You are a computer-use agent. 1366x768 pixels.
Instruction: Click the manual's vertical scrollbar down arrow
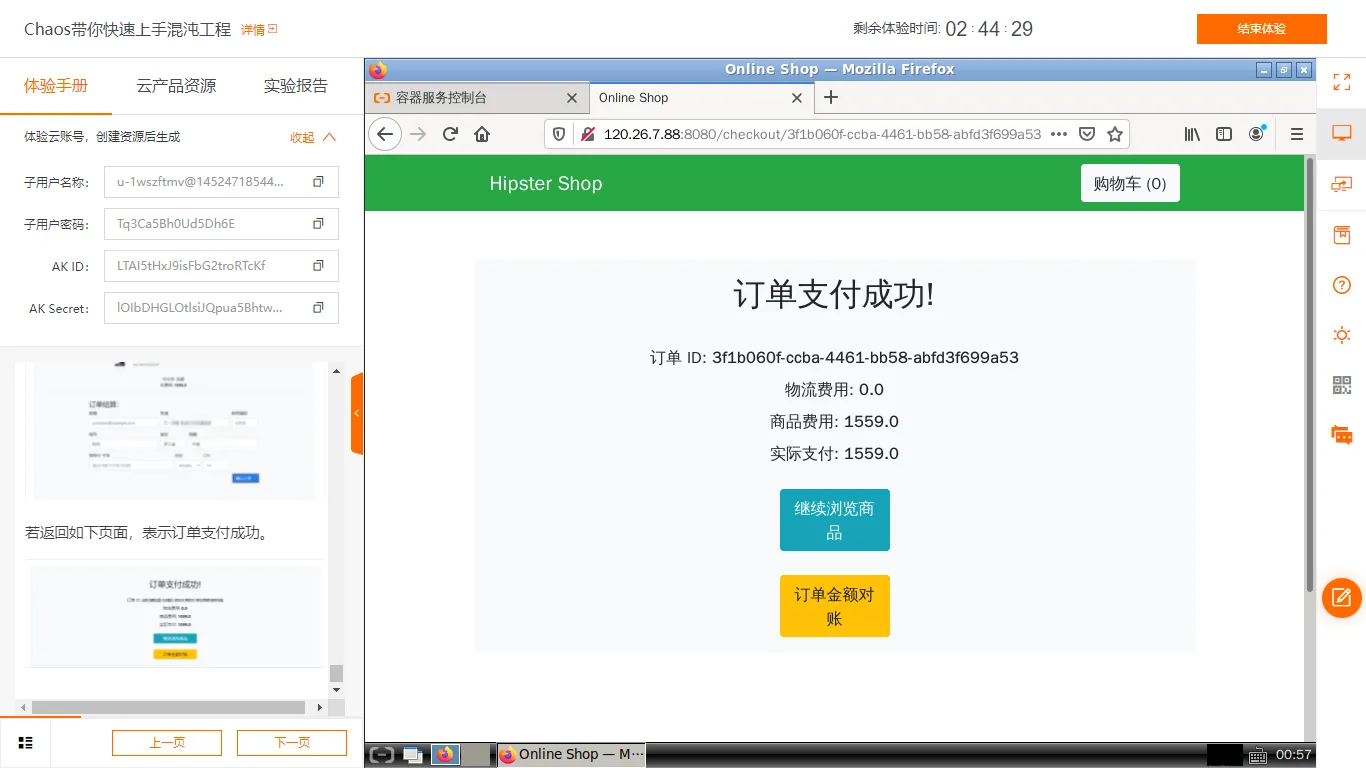point(336,690)
